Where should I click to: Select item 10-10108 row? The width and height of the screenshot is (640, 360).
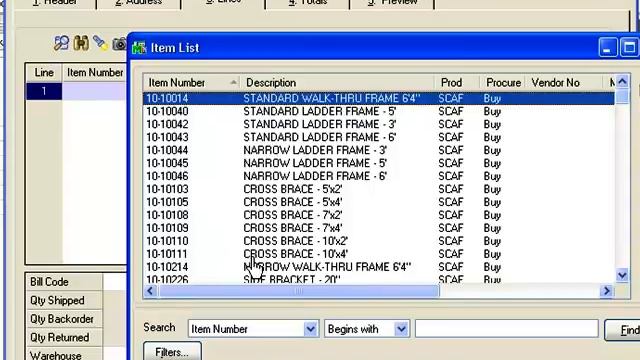[379, 215]
